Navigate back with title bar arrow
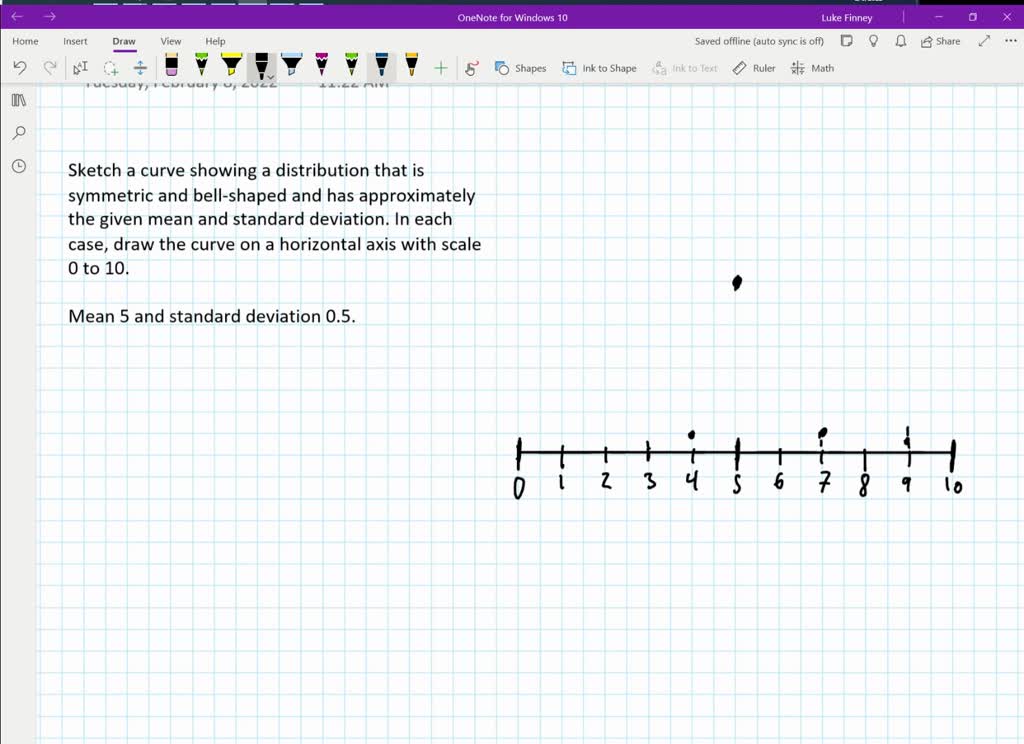The height and width of the screenshot is (744, 1024). (18, 16)
